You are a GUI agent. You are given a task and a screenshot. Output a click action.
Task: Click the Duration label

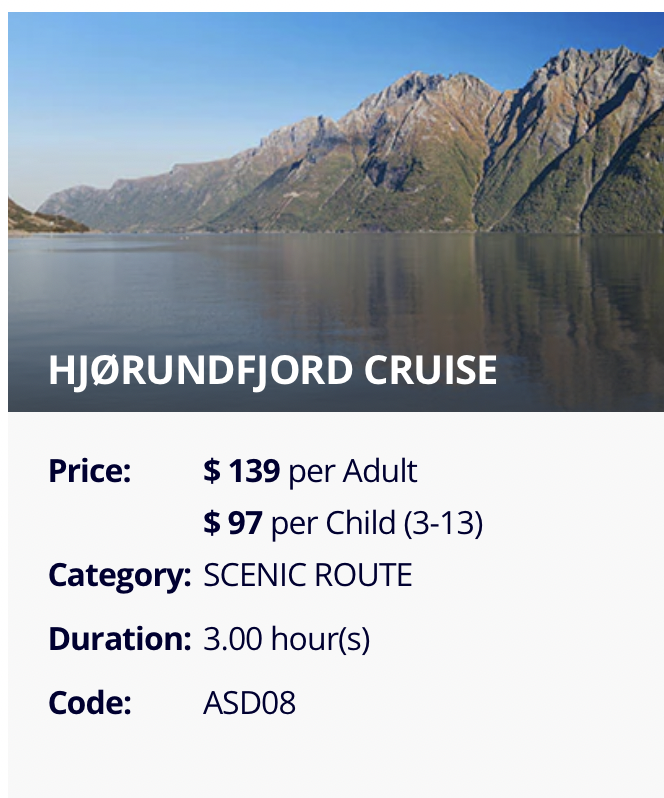(120, 639)
